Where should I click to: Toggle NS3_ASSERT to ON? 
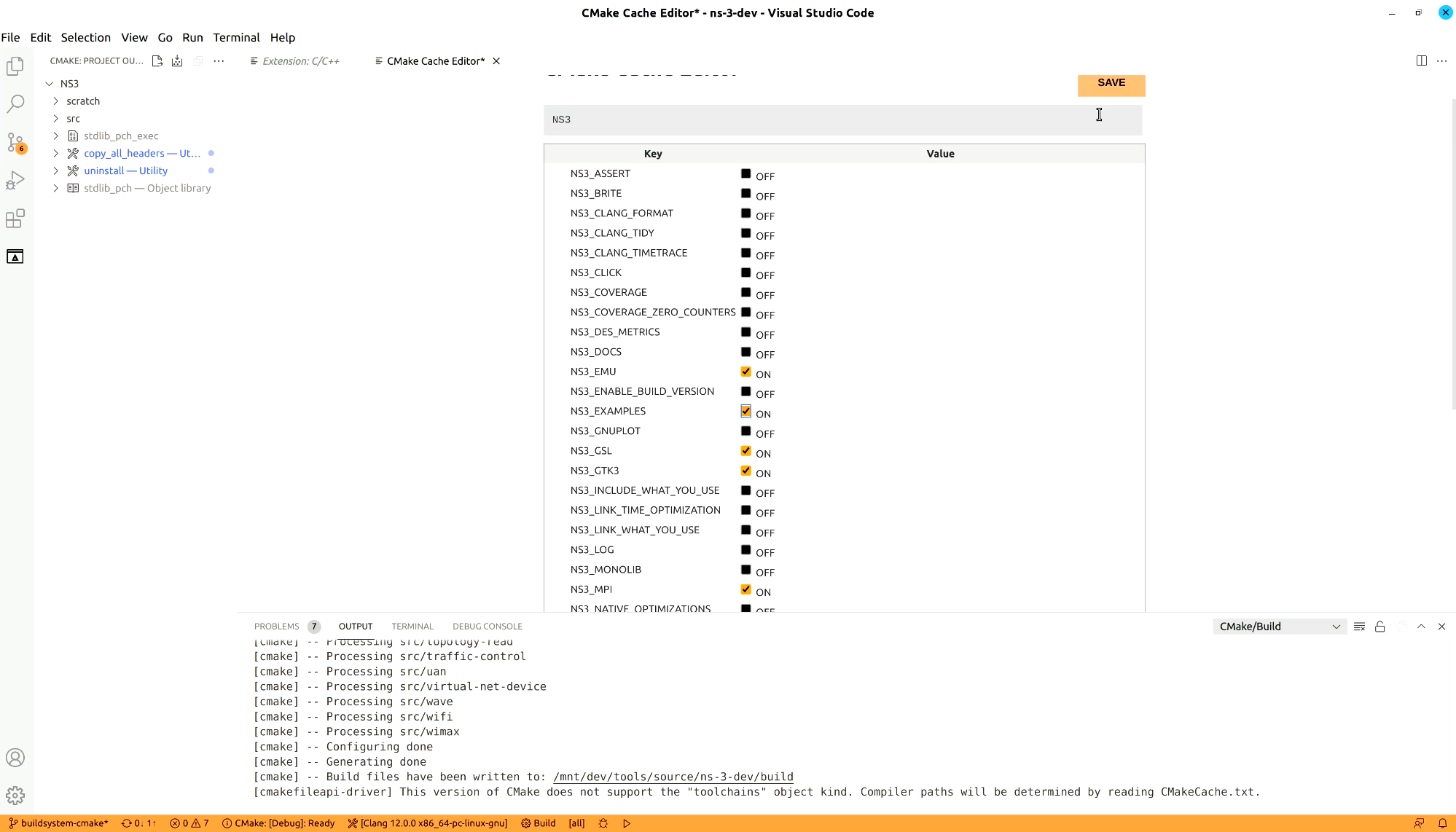tap(745, 173)
